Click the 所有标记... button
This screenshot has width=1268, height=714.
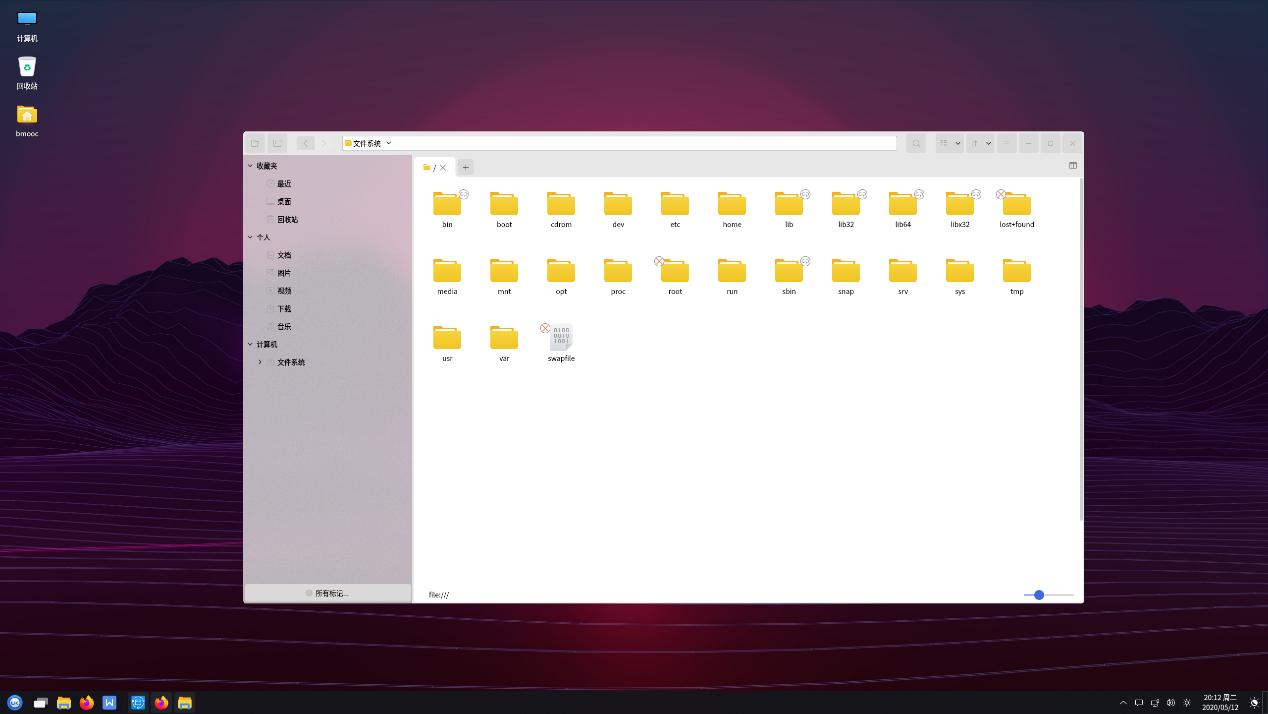click(x=328, y=593)
